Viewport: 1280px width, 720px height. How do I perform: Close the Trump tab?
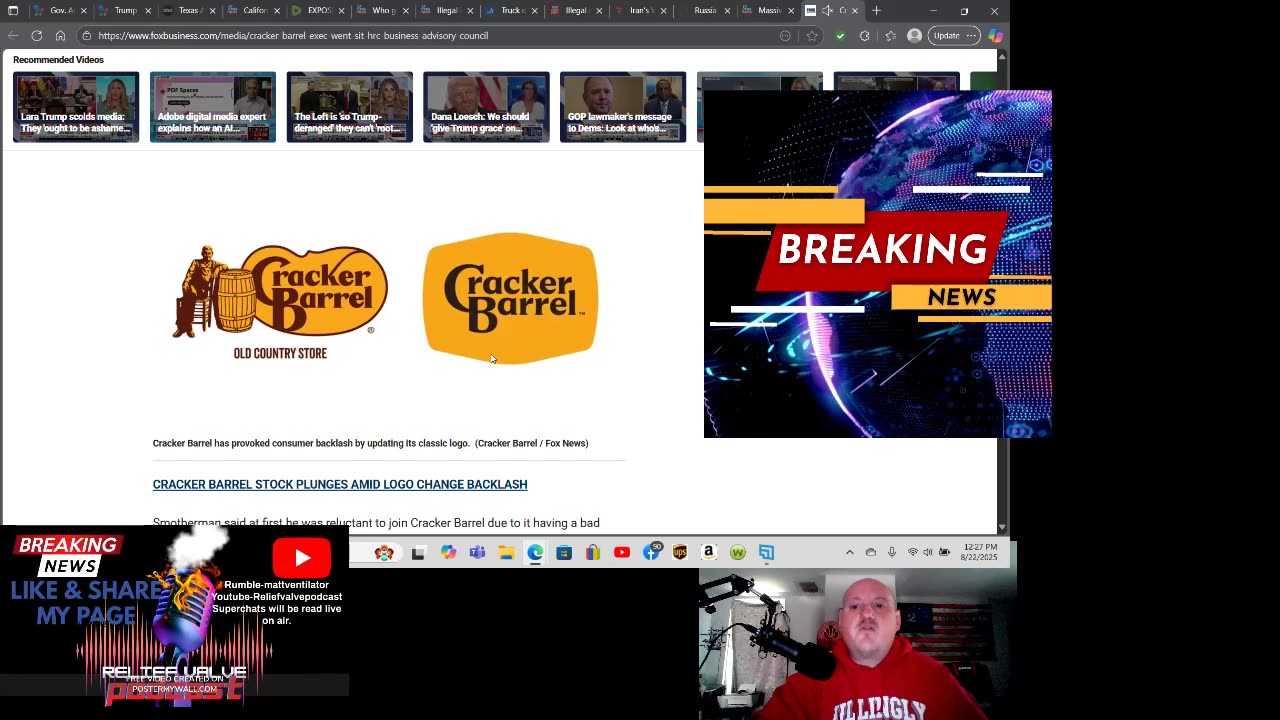click(148, 11)
